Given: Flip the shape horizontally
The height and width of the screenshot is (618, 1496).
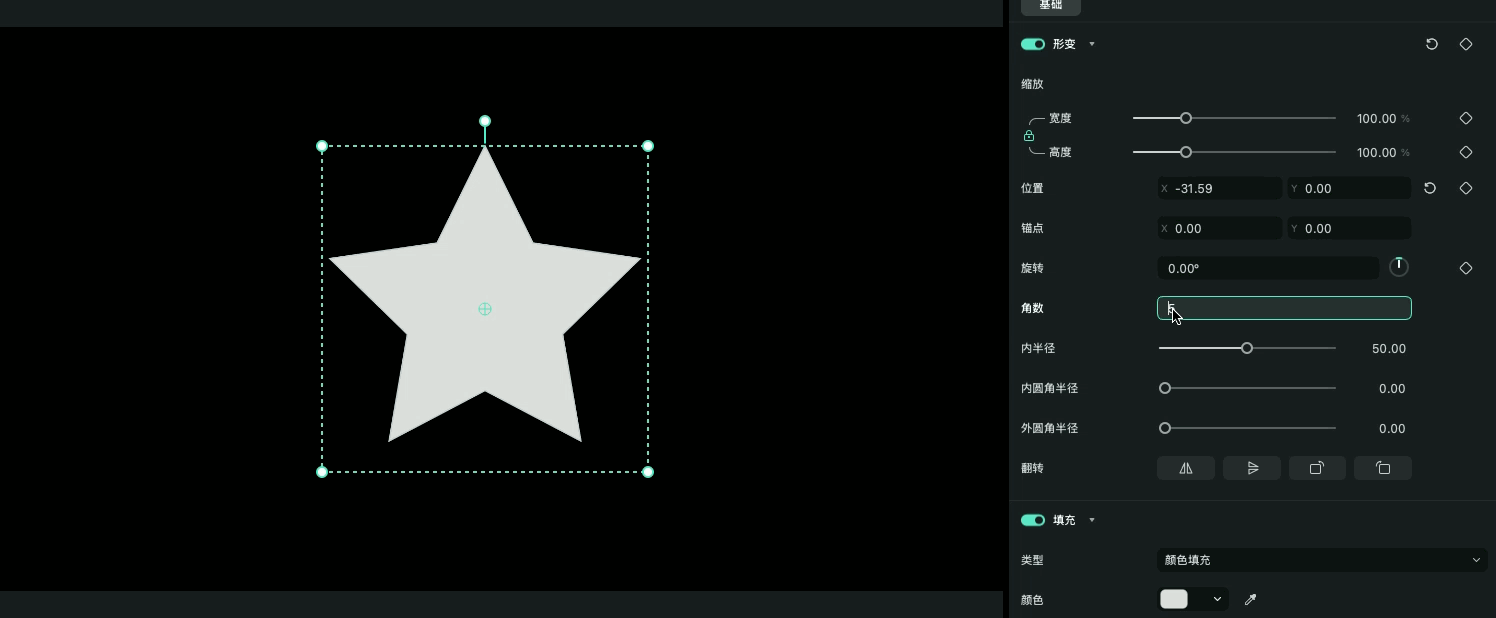Looking at the screenshot, I should click(1186, 468).
